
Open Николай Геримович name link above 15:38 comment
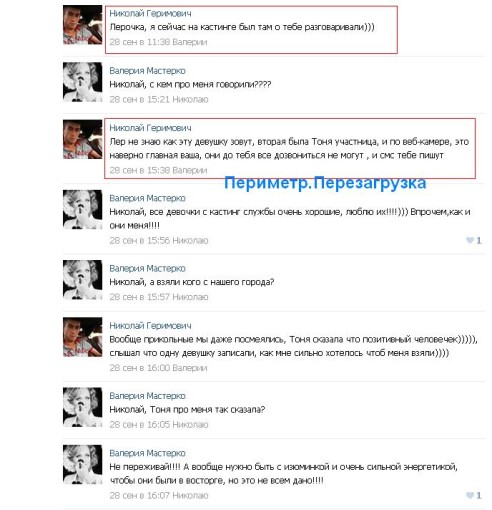(150, 128)
